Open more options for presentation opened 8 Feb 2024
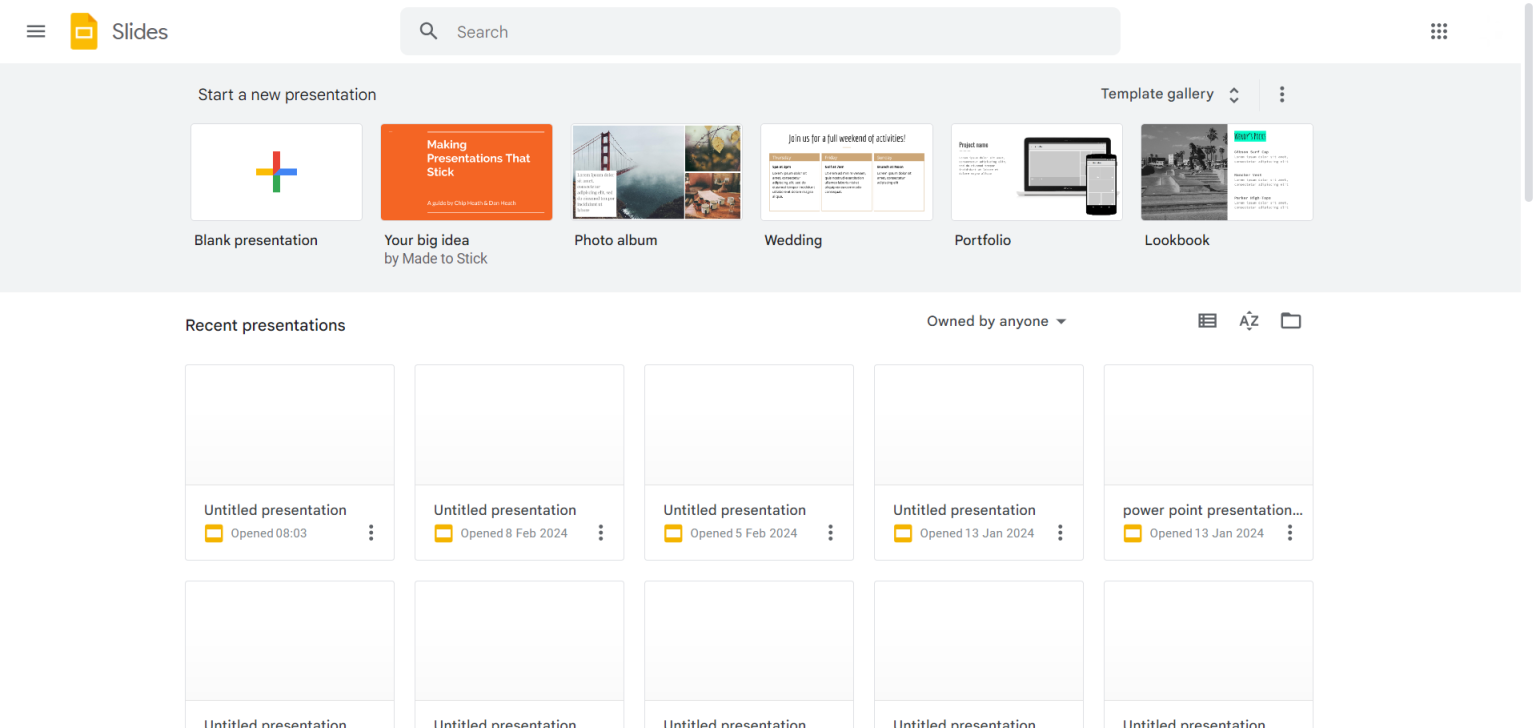 pos(601,533)
